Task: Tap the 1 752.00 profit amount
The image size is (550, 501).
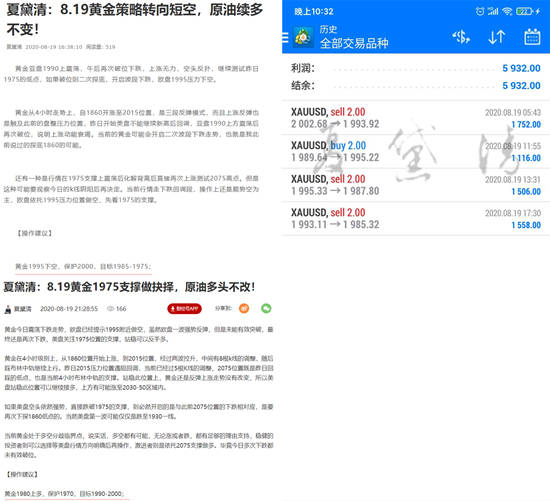Action: [526, 125]
